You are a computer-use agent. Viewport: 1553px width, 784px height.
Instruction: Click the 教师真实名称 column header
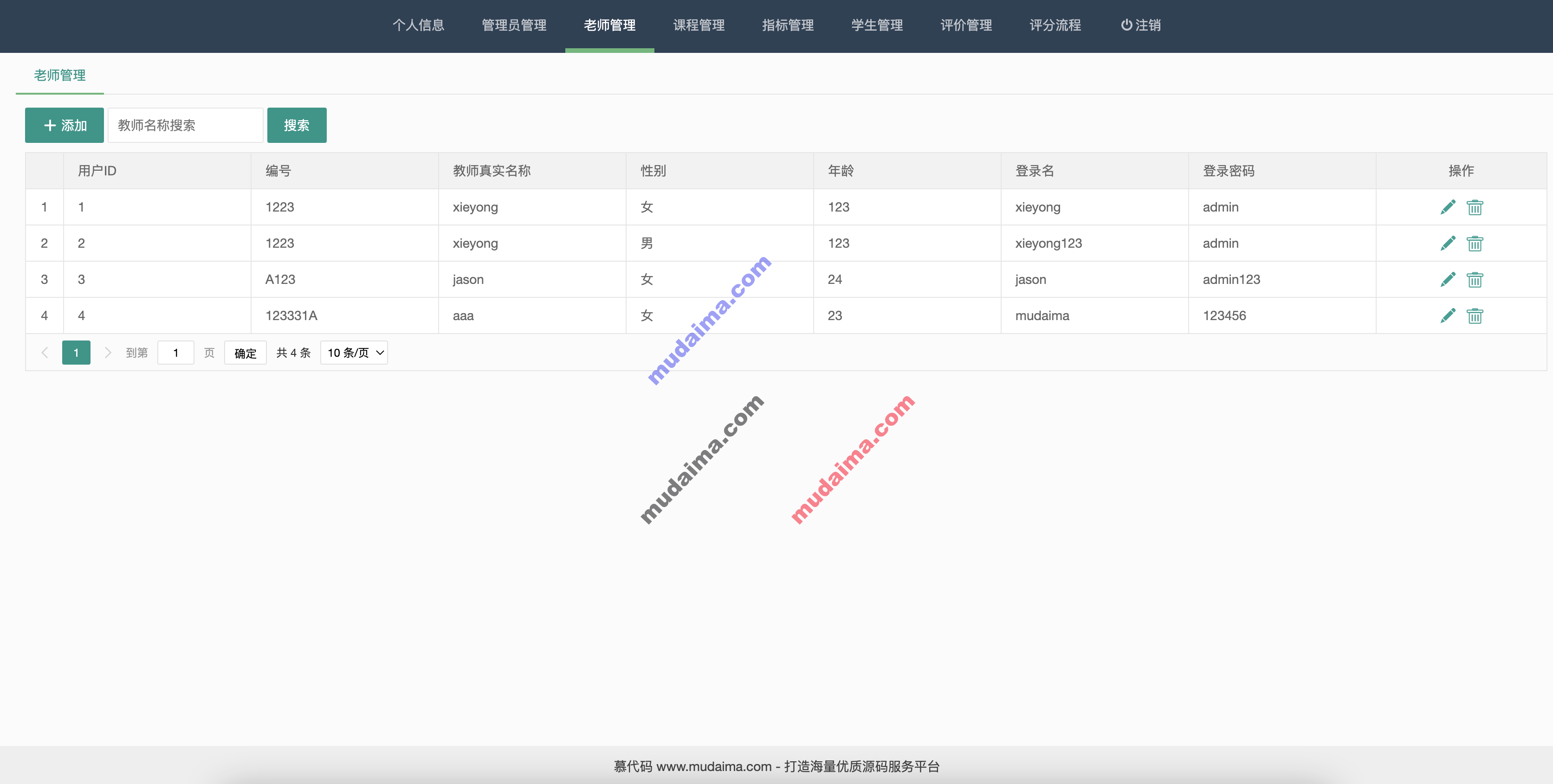coord(532,171)
